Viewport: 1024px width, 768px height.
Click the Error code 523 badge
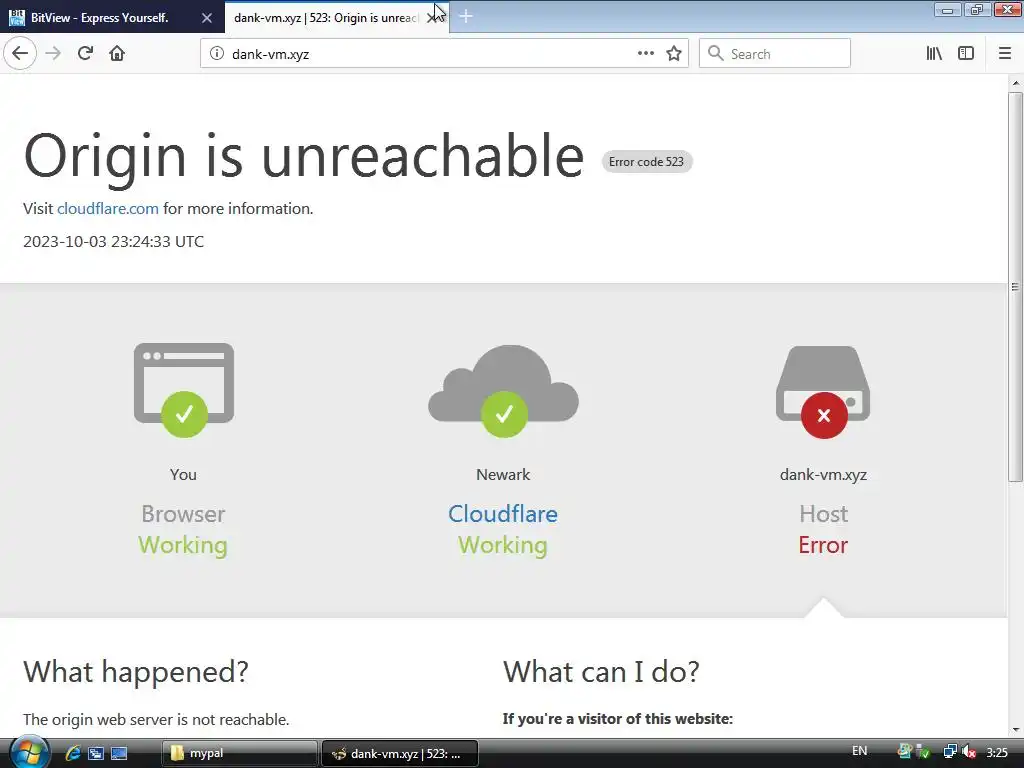(647, 162)
